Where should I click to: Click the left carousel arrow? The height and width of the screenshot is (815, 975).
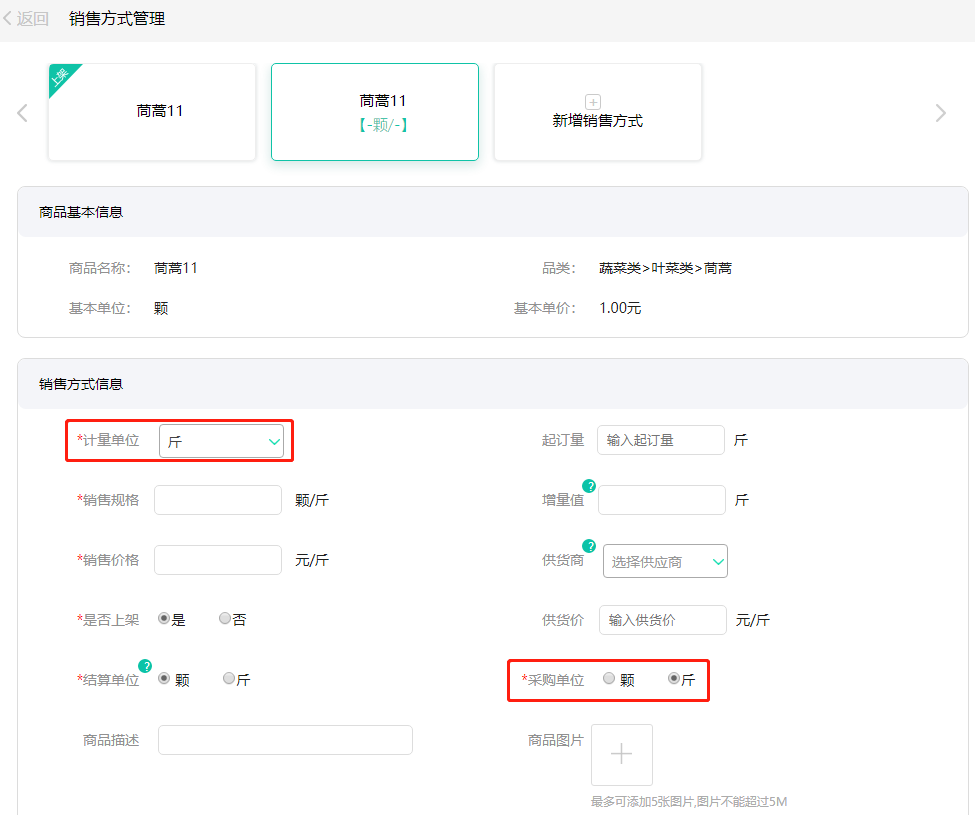[22, 112]
